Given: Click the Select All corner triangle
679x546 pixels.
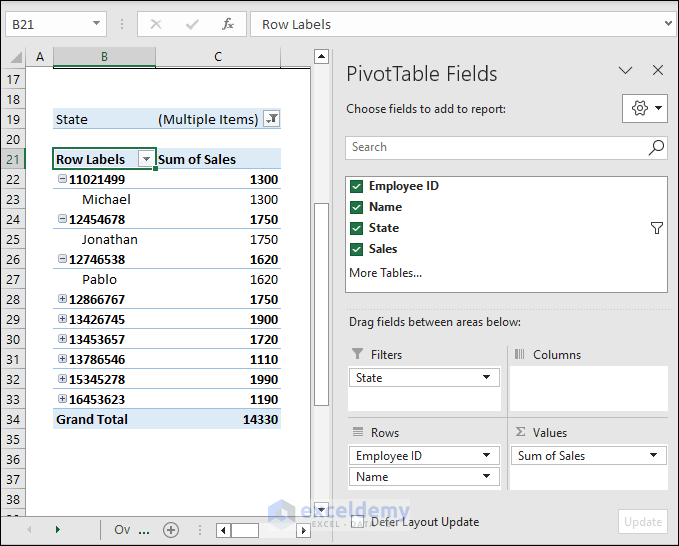Looking at the screenshot, I should (16, 57).
